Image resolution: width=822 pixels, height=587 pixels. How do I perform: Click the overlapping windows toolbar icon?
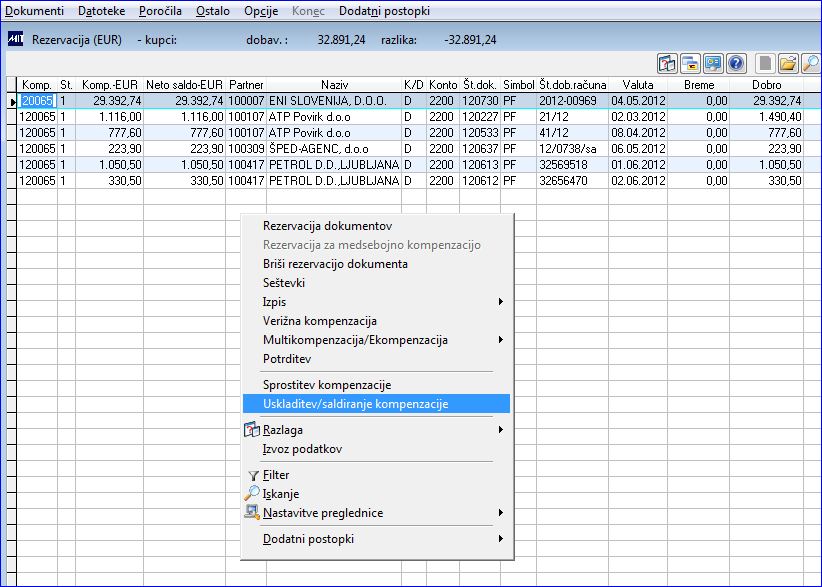coord(690,64)
